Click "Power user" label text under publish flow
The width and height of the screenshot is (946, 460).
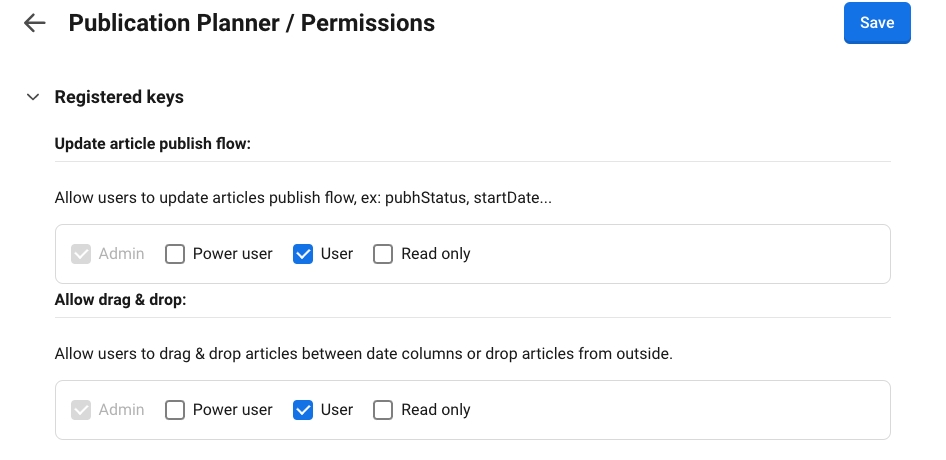tap(232, 254)
